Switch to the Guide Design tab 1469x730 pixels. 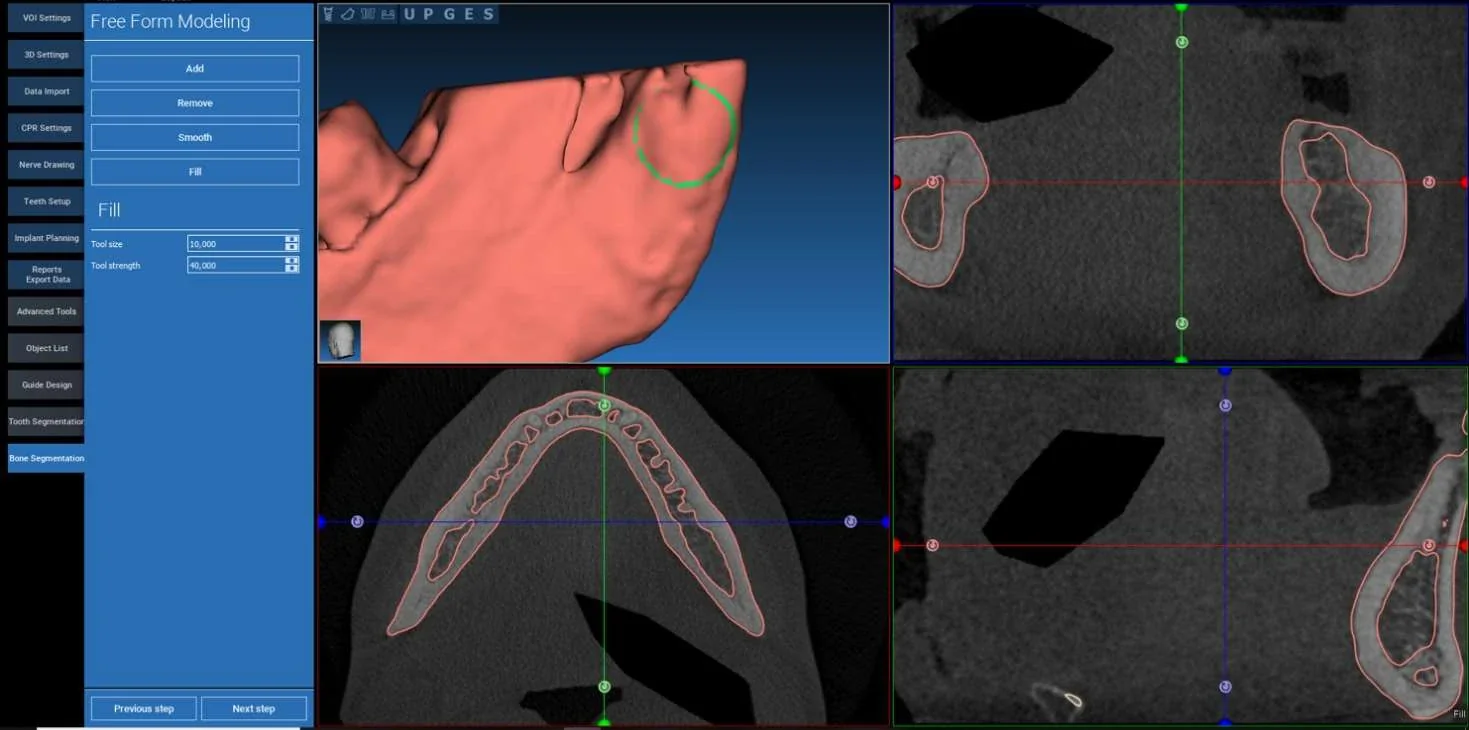pyautogui.click(x=46, y=385)
